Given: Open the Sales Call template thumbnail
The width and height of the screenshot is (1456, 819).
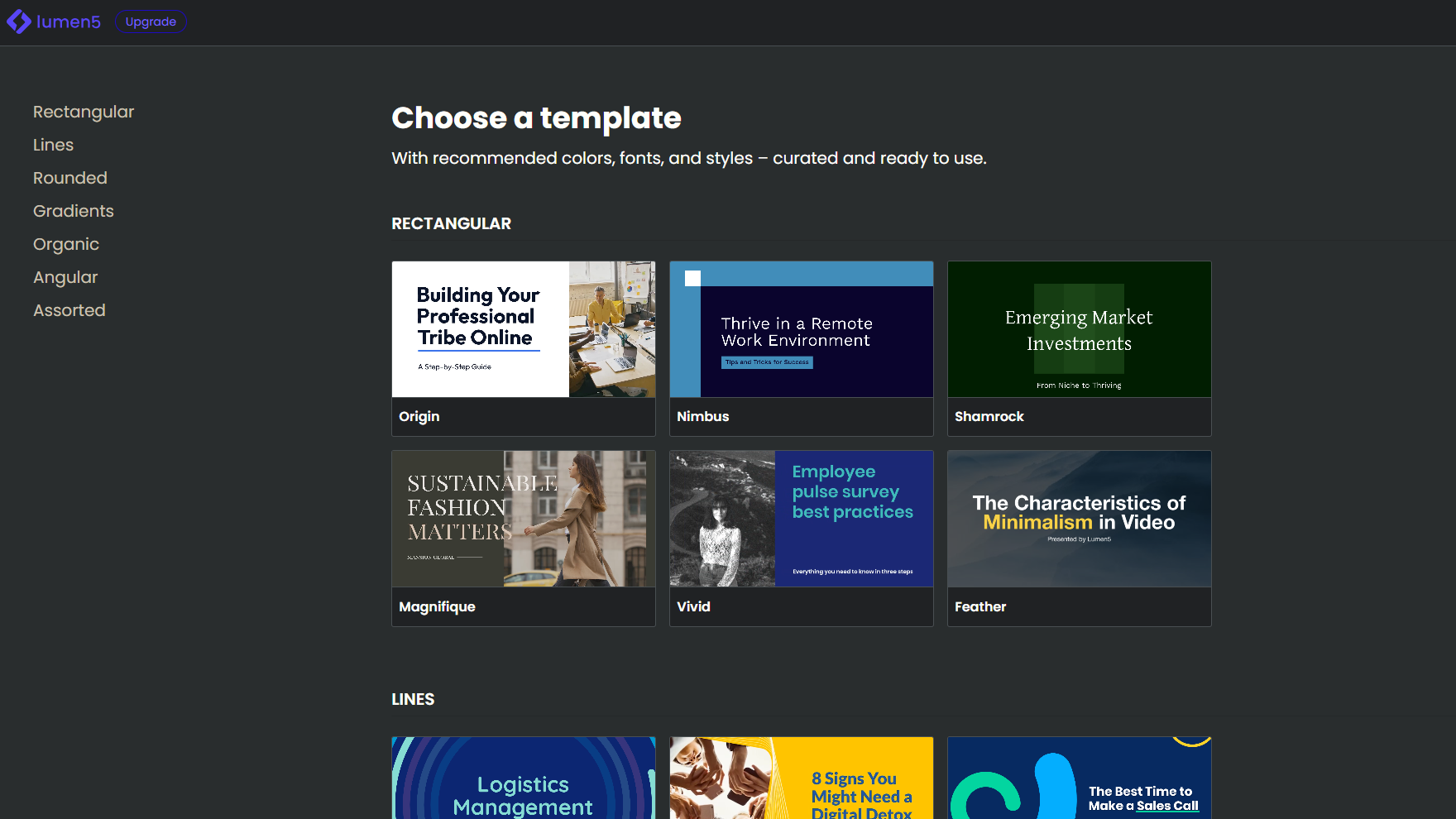Looking at the screenshot, I should tap(1080, 778).
